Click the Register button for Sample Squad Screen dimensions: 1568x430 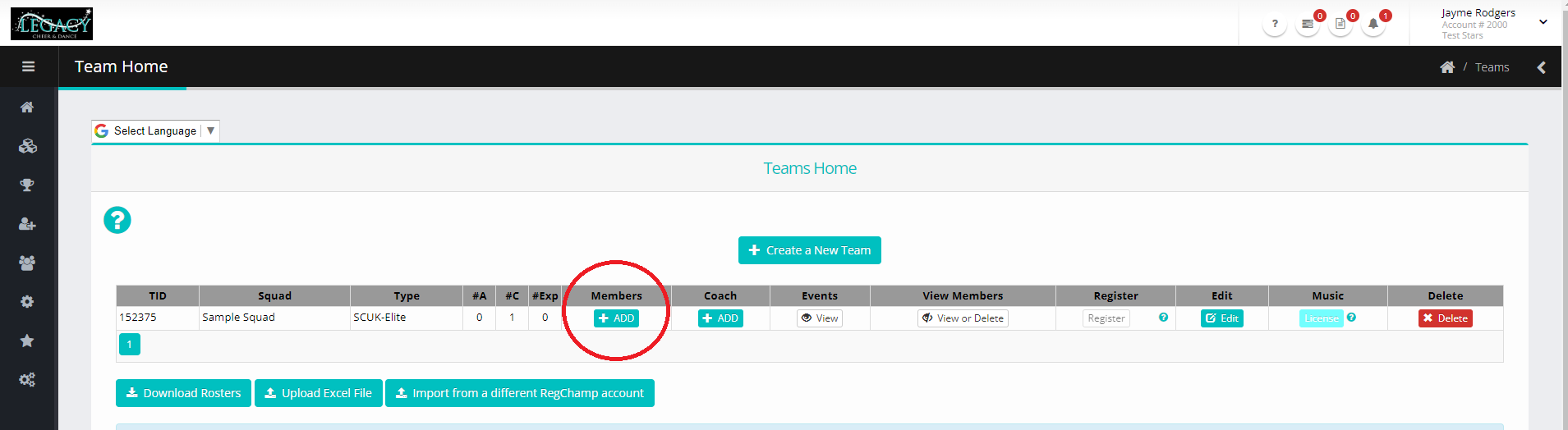pyautogui.click(x=1106, y=318)
